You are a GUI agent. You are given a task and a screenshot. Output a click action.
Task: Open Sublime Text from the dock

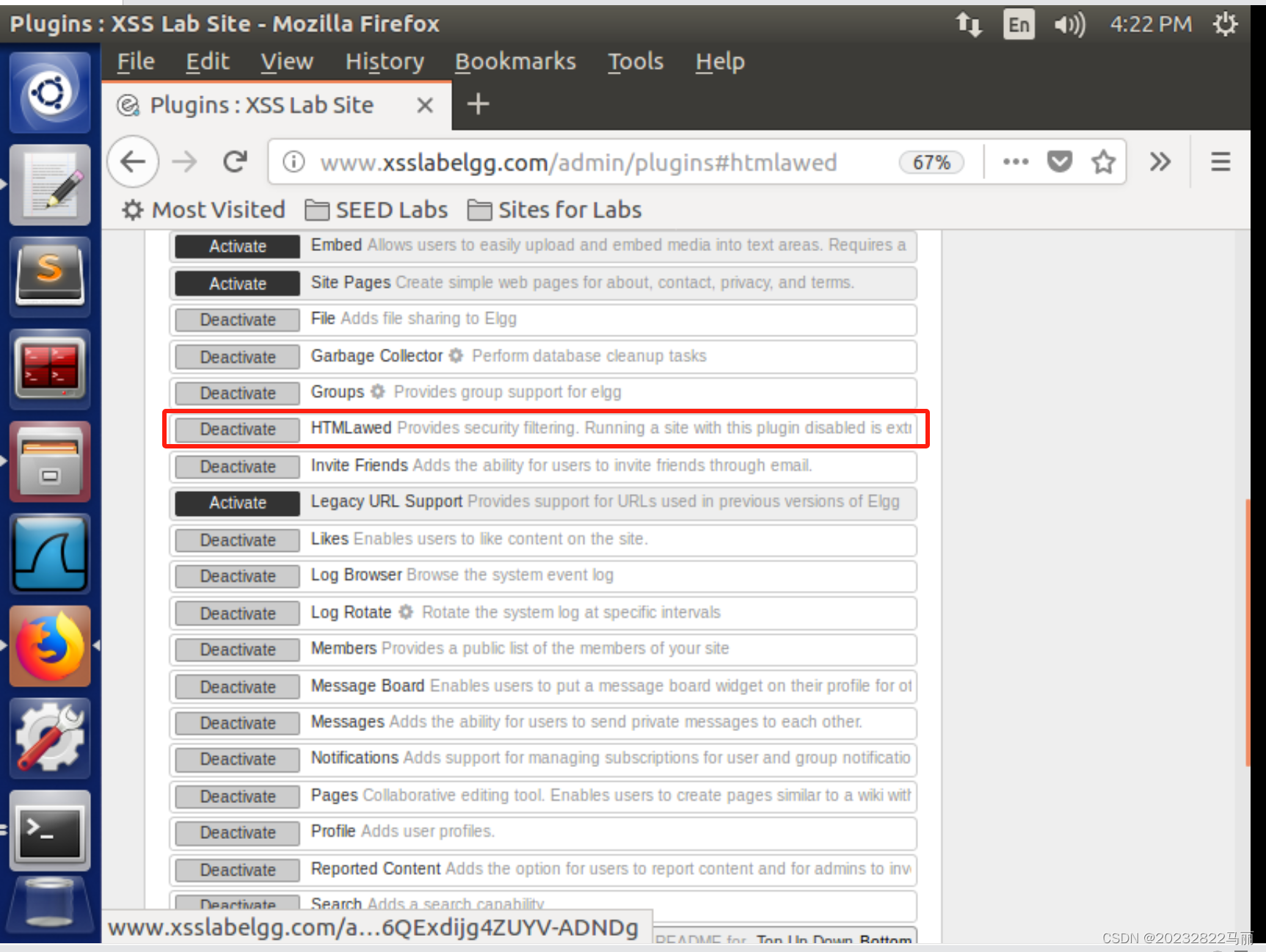pos(50,277)
